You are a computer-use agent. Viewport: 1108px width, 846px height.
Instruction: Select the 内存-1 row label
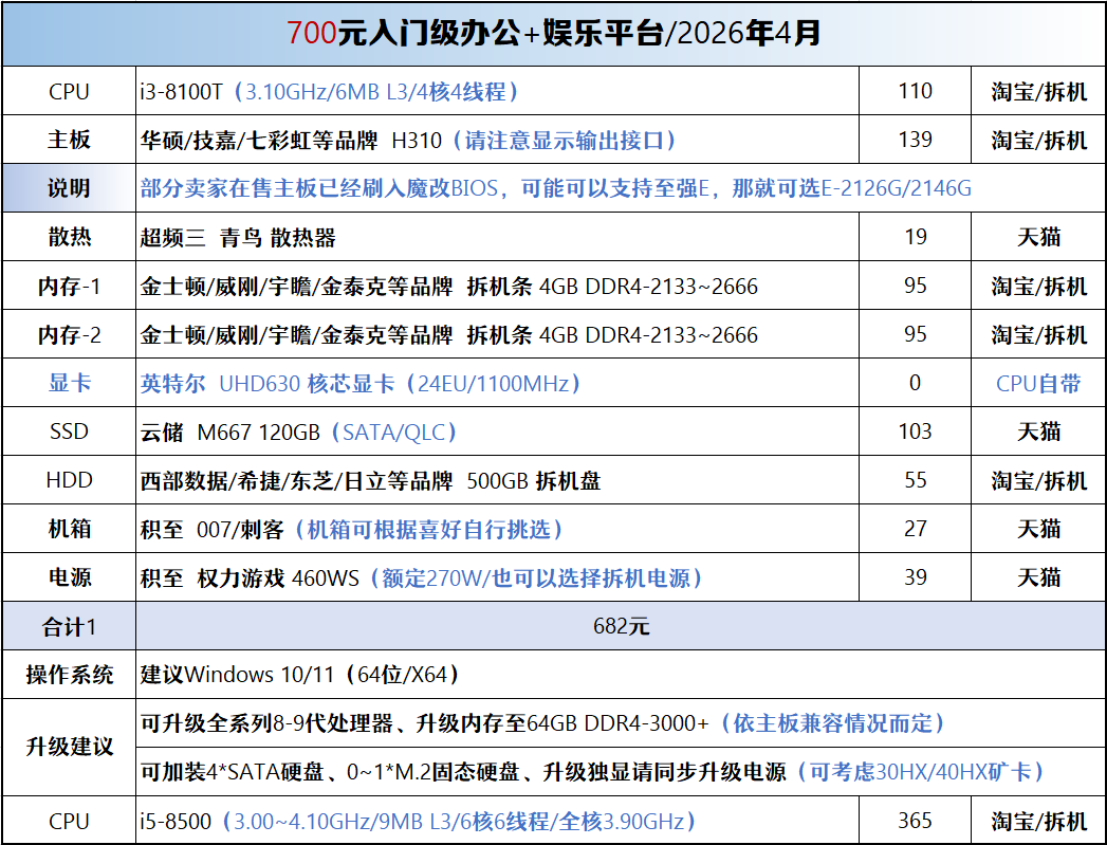point(69,286)
